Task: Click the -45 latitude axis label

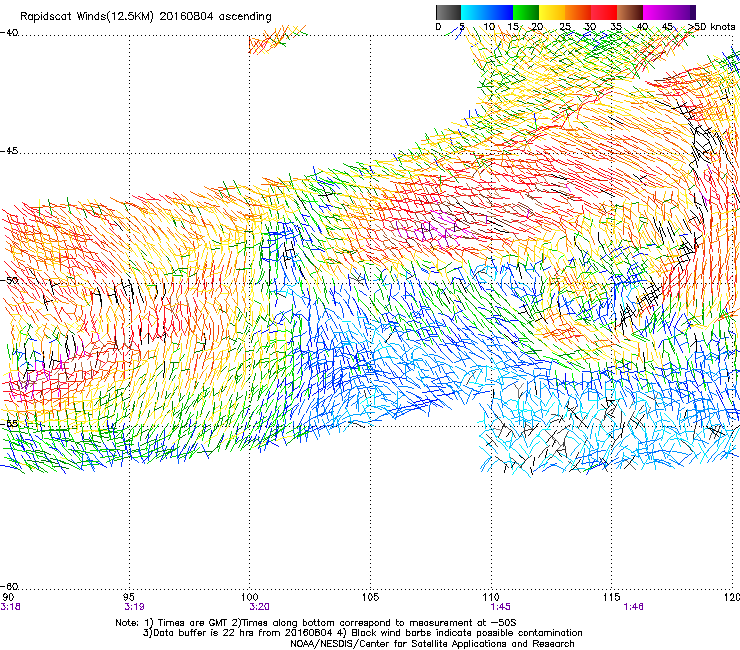Action: coord(9,151)
